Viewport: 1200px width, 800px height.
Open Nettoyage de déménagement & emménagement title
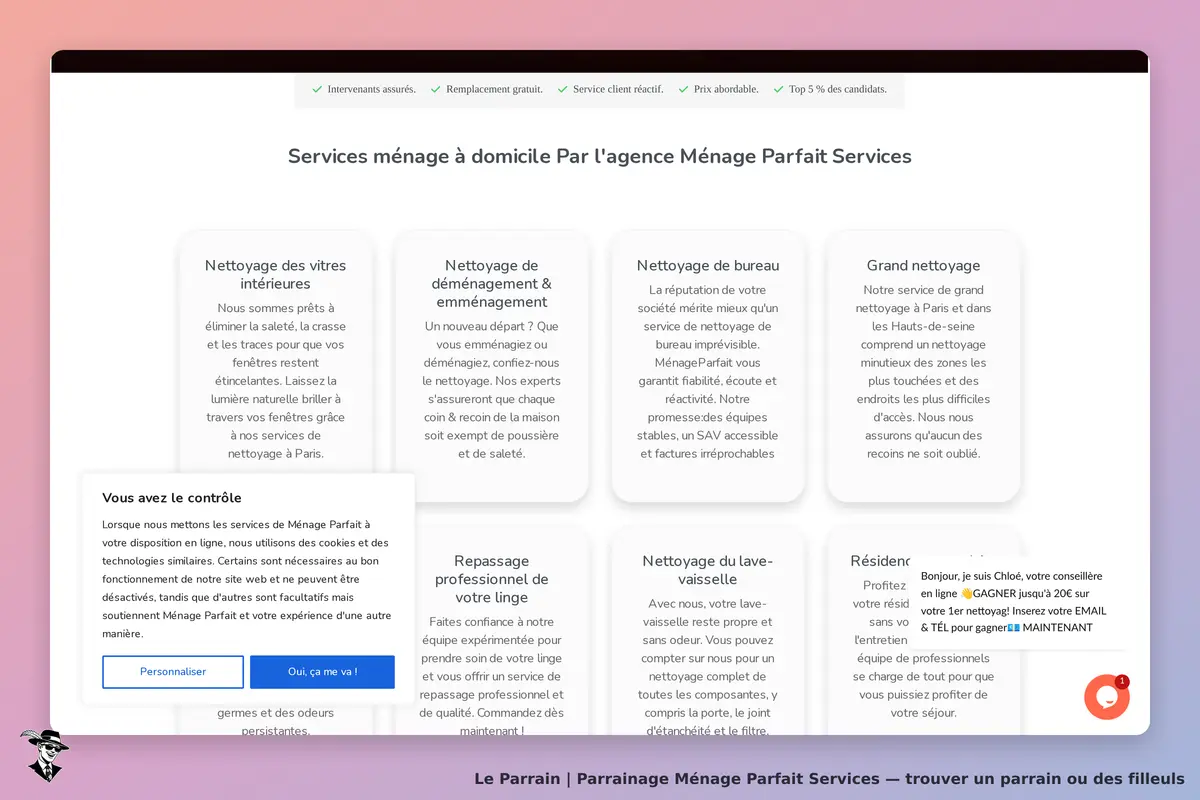pyautogui.click(x=492, y=284)
